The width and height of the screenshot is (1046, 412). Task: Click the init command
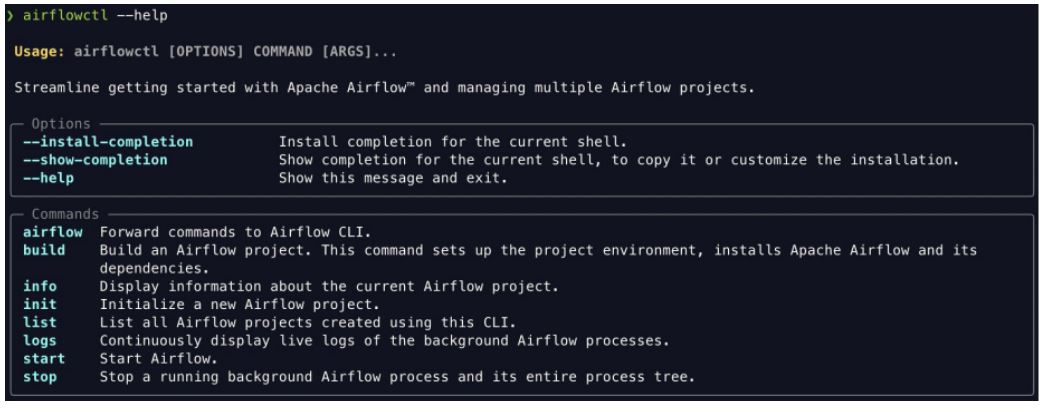click(x=40, y=305)
